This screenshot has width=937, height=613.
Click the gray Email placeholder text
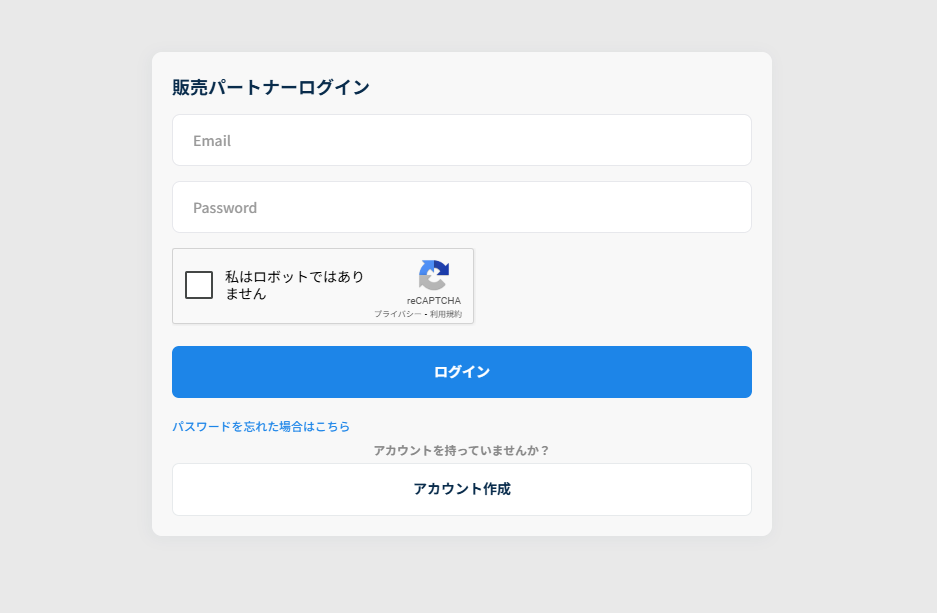[x=212, y=141]
